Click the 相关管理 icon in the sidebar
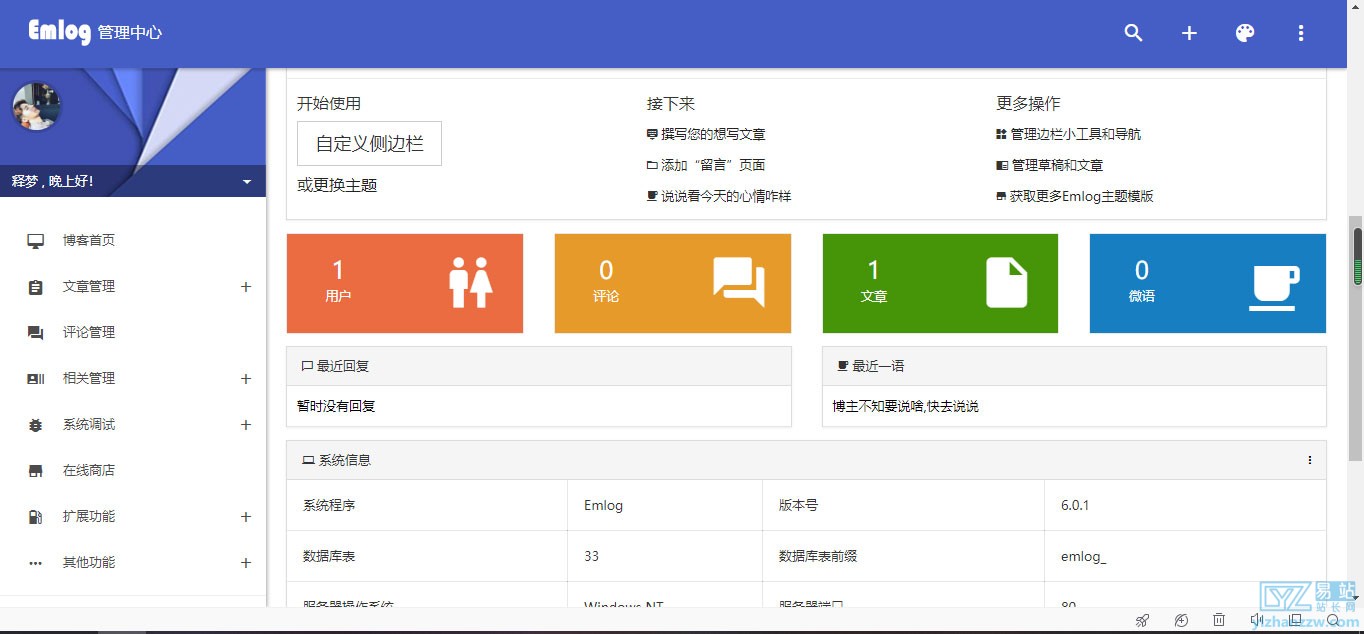The width and height of the screenshot is (1364, 634). pos(35,378)
